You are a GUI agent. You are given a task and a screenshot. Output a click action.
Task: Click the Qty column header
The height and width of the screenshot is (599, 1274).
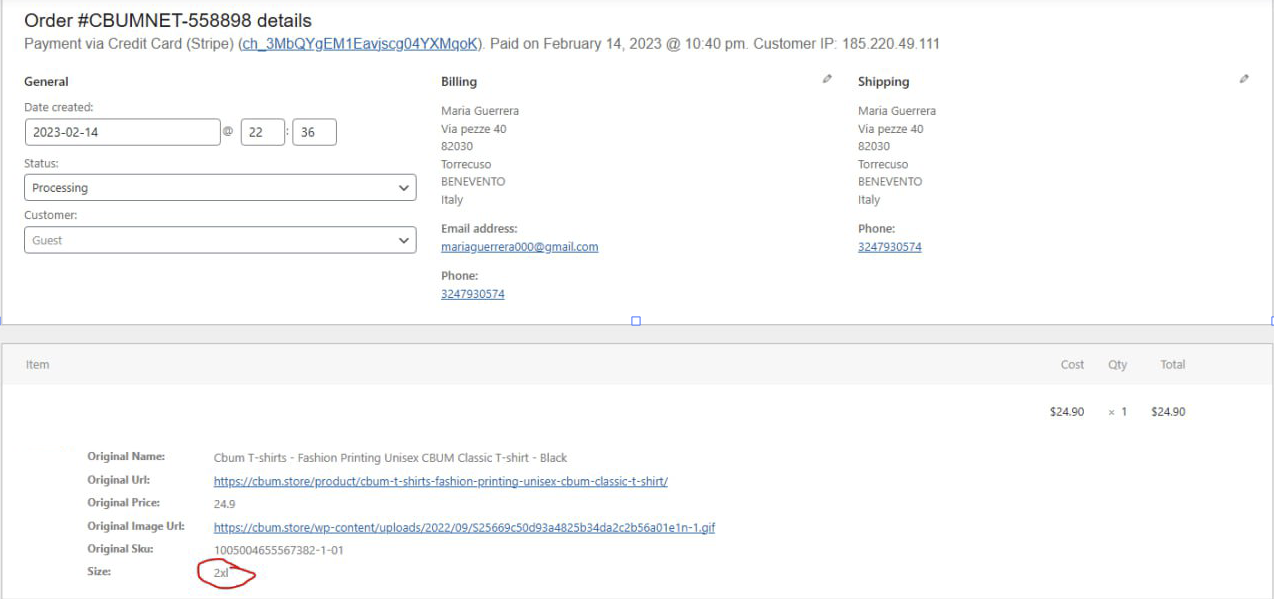[1117, 365]
